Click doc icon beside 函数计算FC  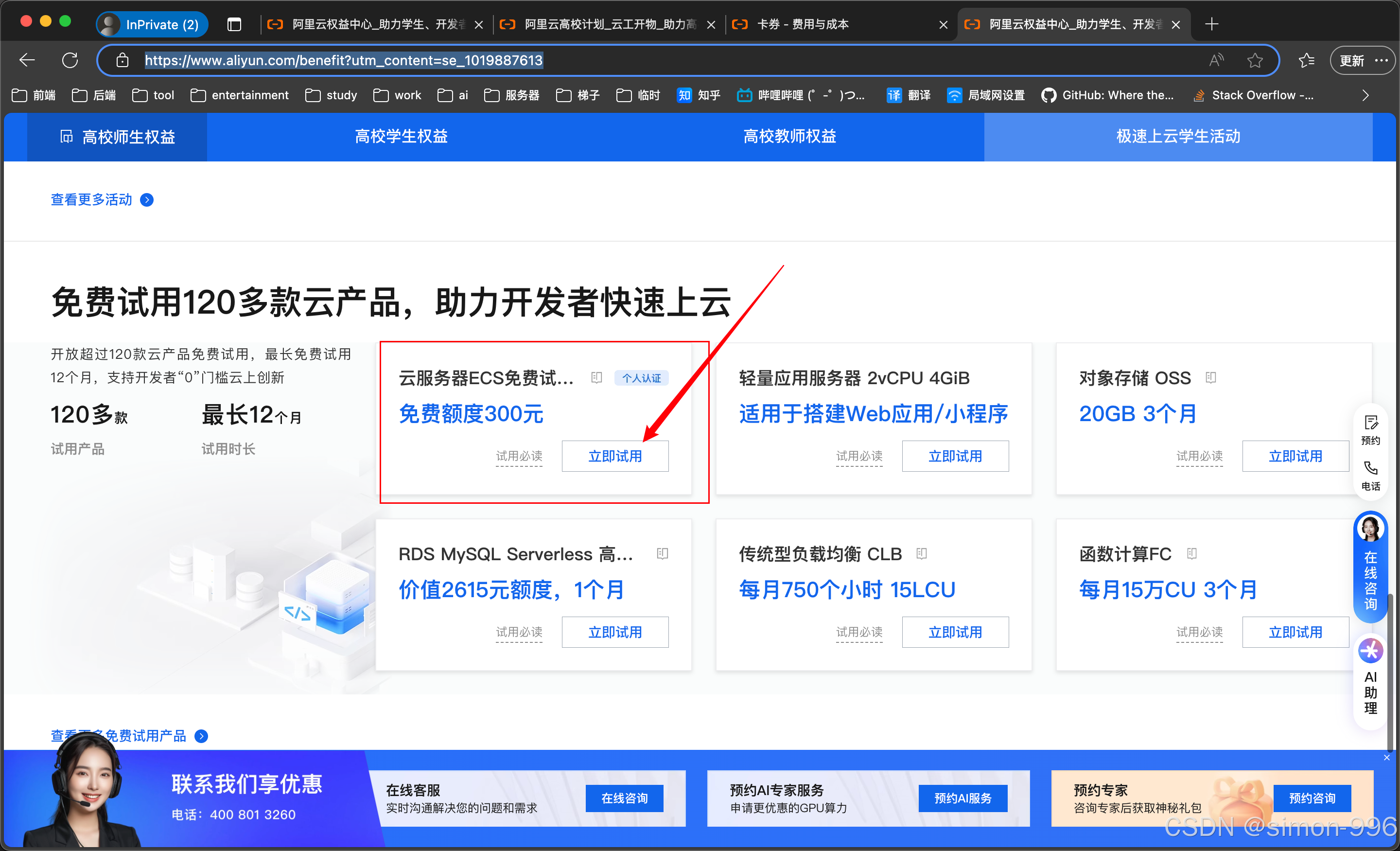point(1191,553)
